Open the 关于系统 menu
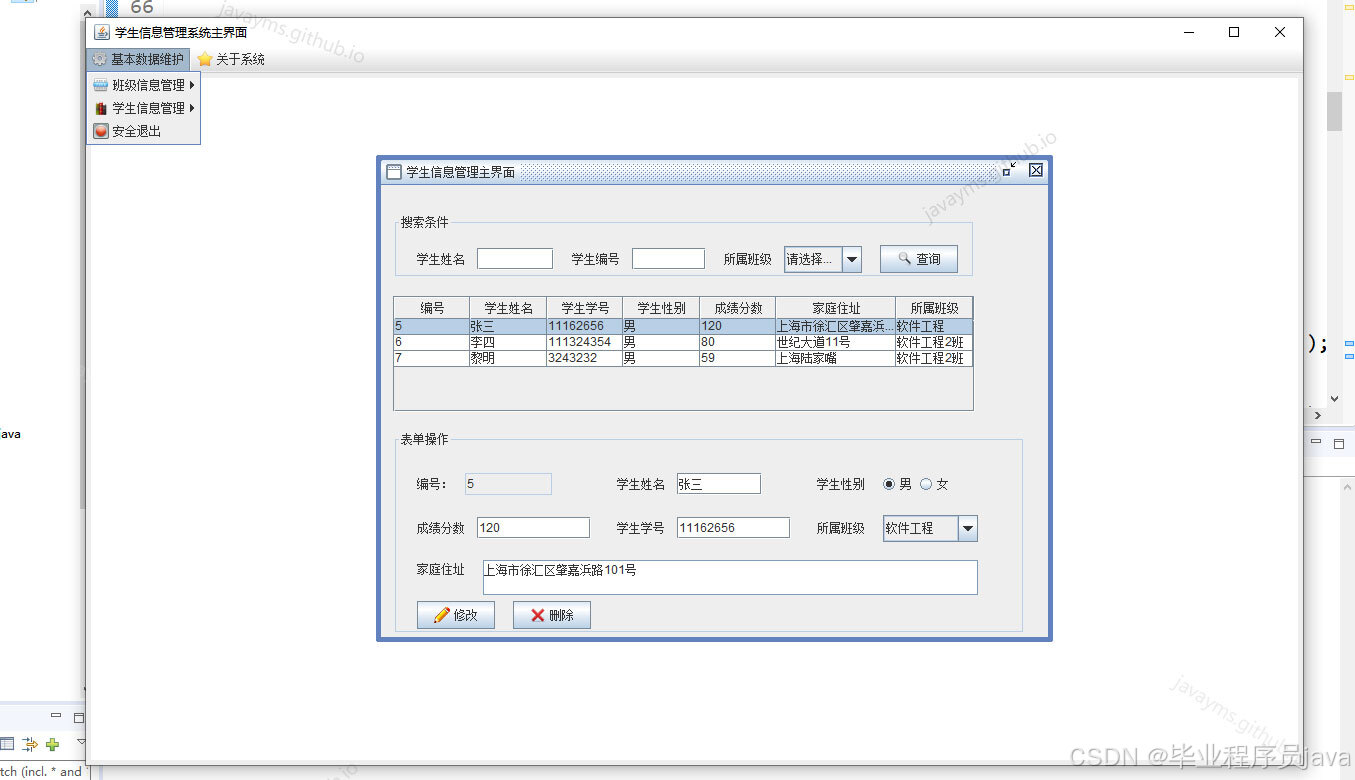 click(231, 59)
